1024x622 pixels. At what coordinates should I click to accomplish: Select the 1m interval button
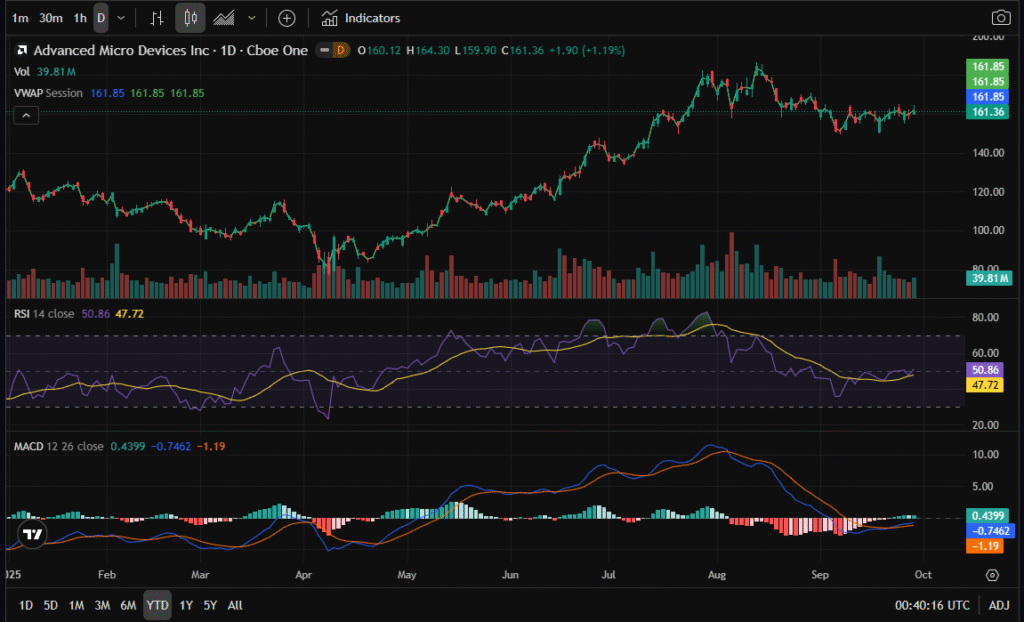tap(20, 18)
